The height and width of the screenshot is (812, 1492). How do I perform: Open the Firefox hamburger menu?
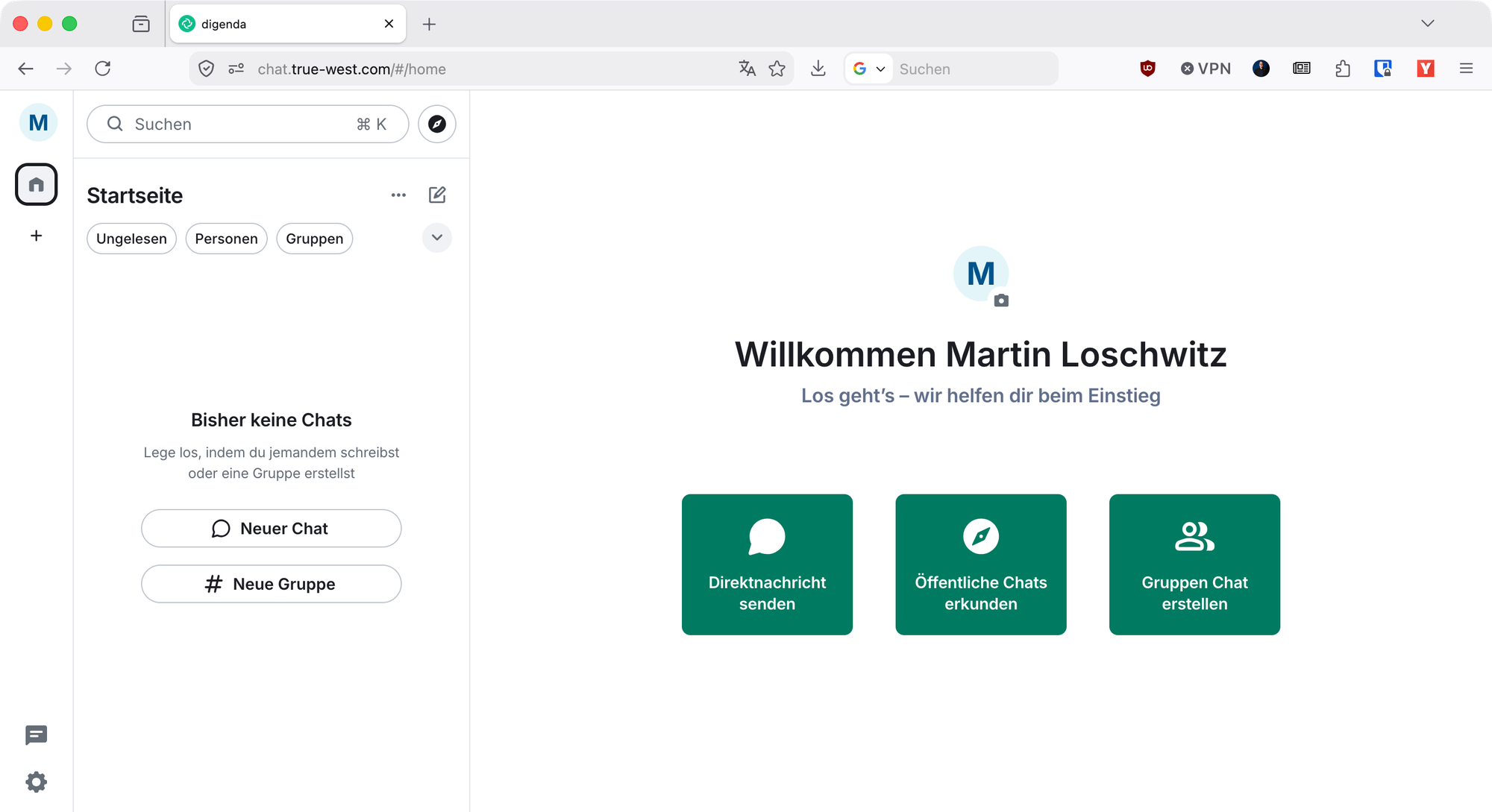(x=1466, y=69)
